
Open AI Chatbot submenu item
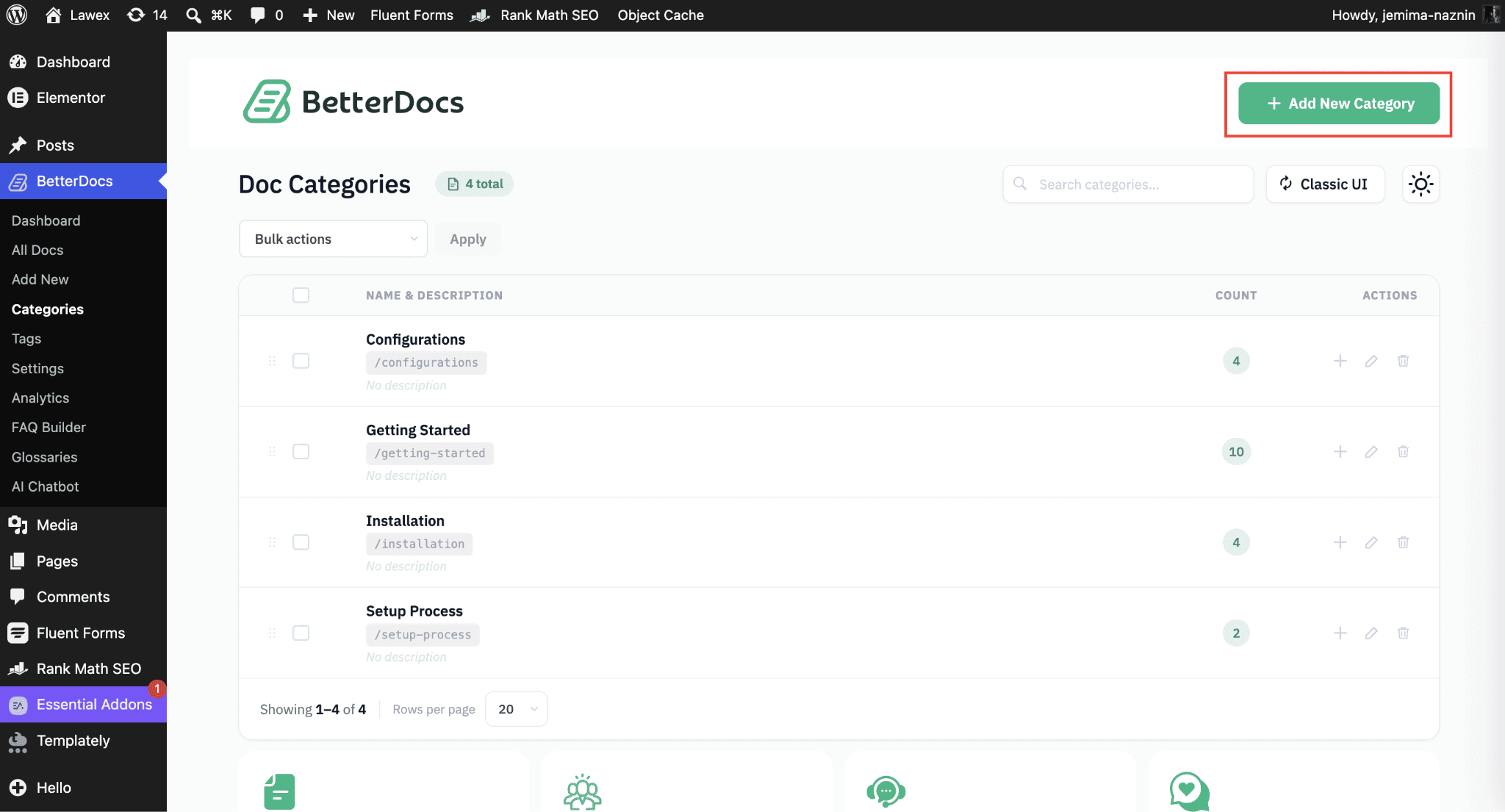click(45, 486)
